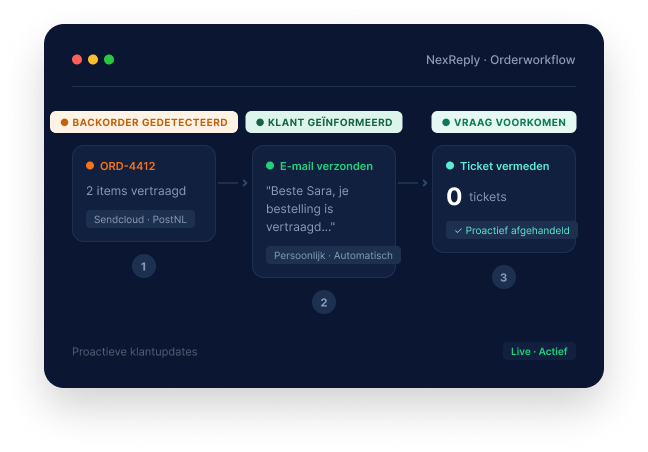Open order ORD-4412
648x452 pixels.
[x=128, y=166]
